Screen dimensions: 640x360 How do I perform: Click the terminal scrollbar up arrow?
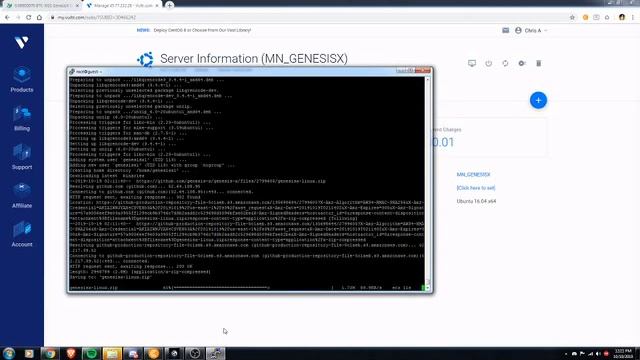click(428, 79)
